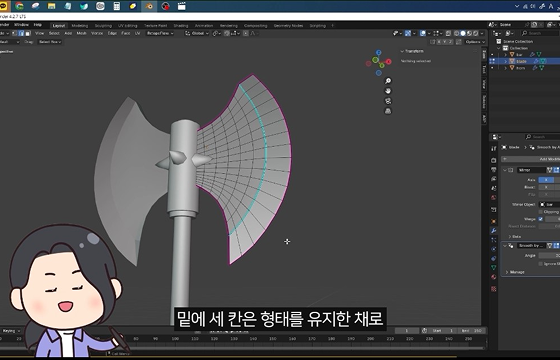Open the View Layer properties tab icon
This screenshot has height=360, width=560.
[x=494, y=179]
